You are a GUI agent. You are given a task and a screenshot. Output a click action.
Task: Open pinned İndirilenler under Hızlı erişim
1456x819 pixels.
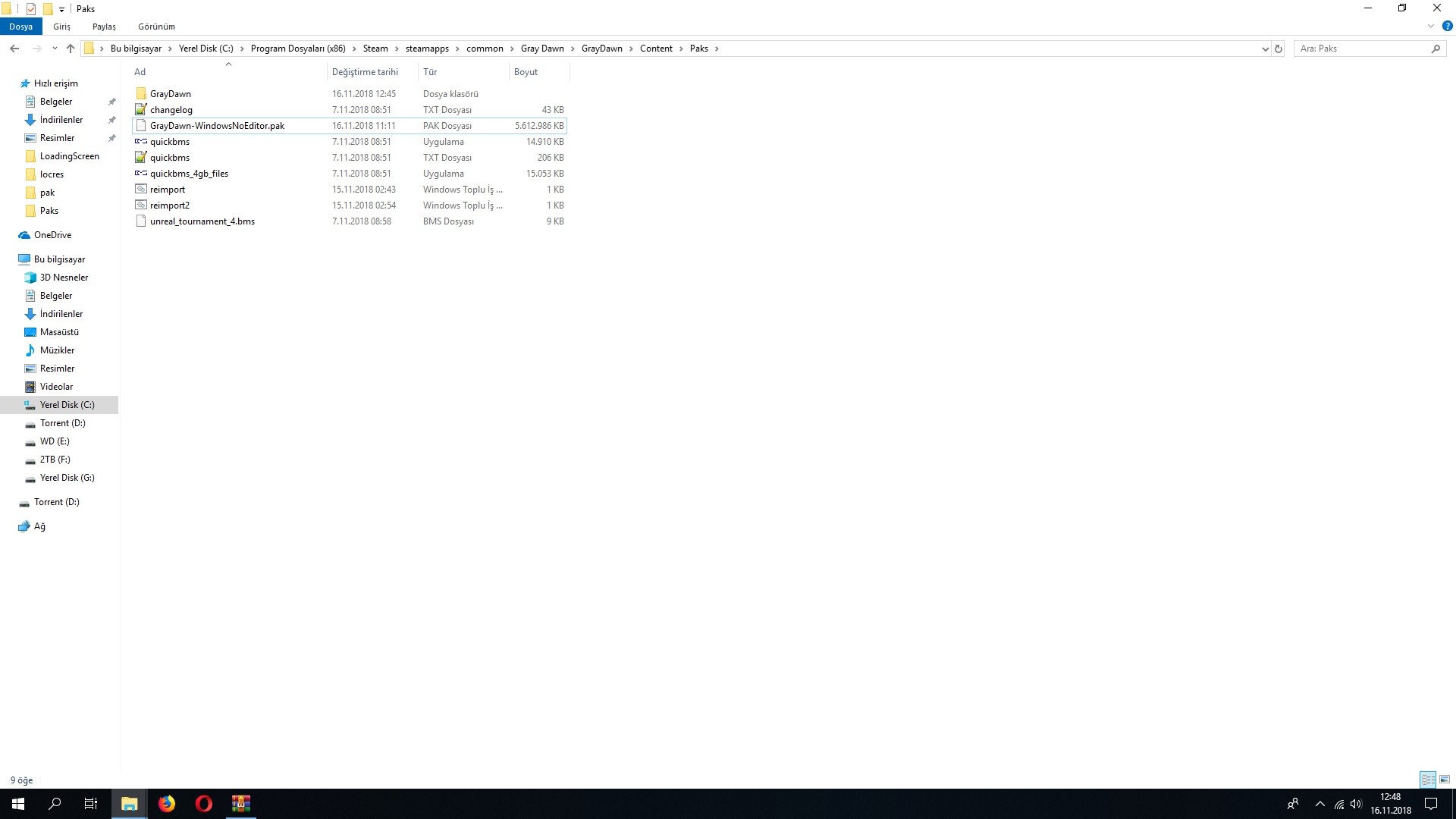pos(61,120)
